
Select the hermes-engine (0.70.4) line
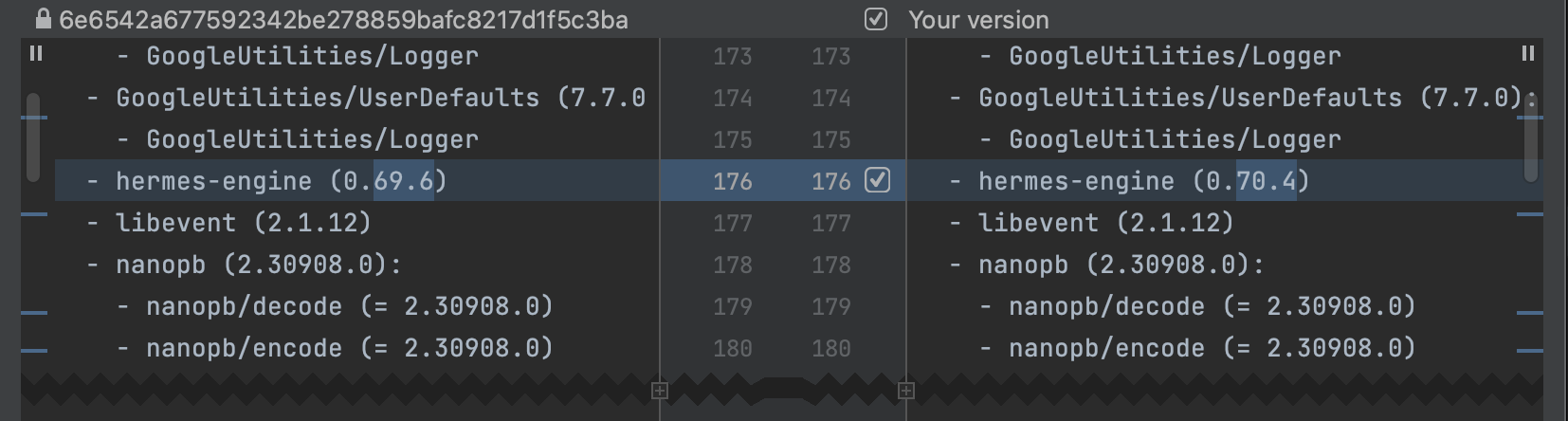pyautogui.click(x=1143, y=181)
